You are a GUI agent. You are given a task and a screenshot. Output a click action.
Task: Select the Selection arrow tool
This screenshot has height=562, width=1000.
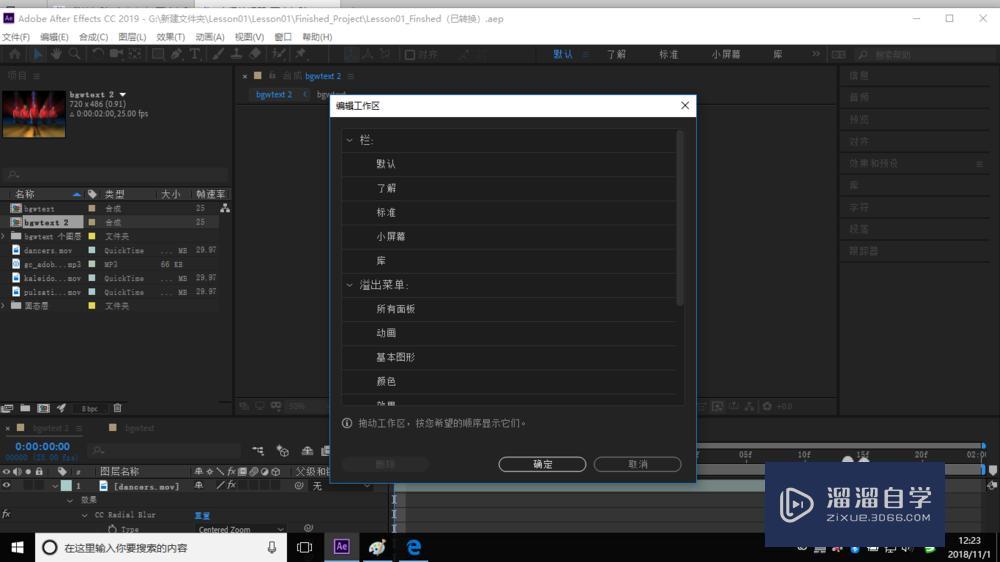point(37,54)
